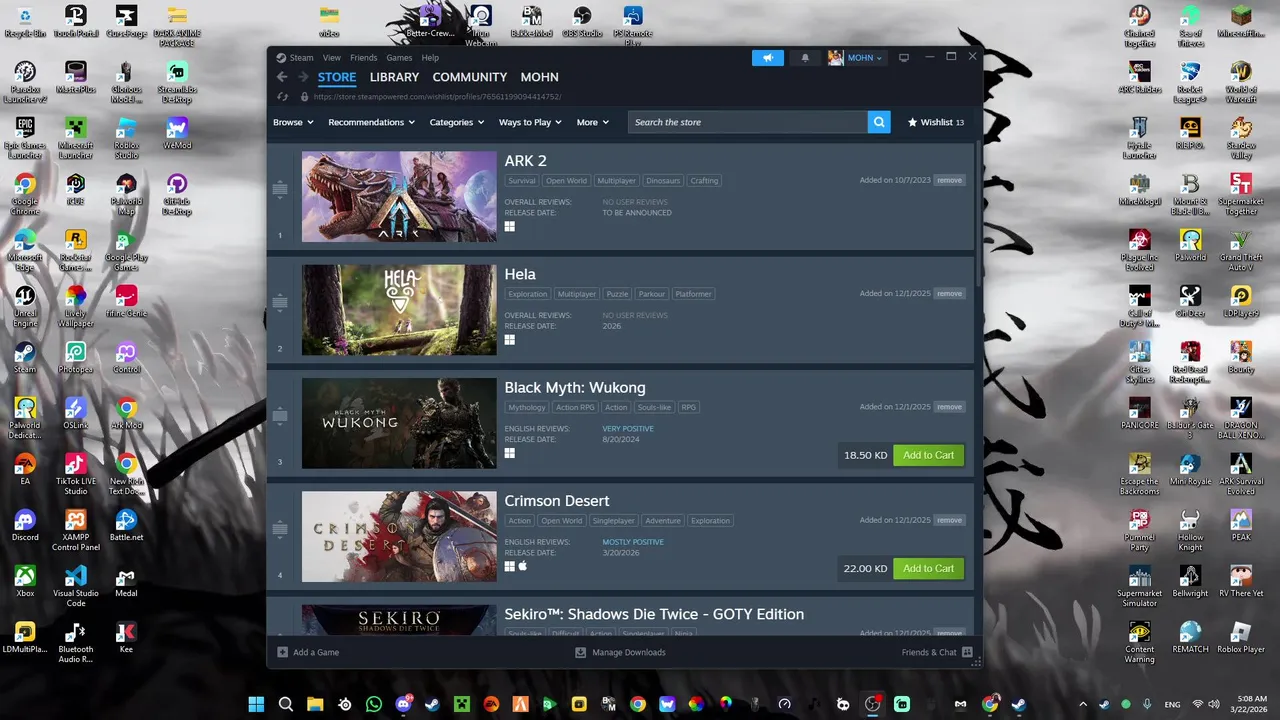This screenshot has height=720, width=1280.
Task: Select the CurseForge desktop icon
Action: [x=125, y=21]
